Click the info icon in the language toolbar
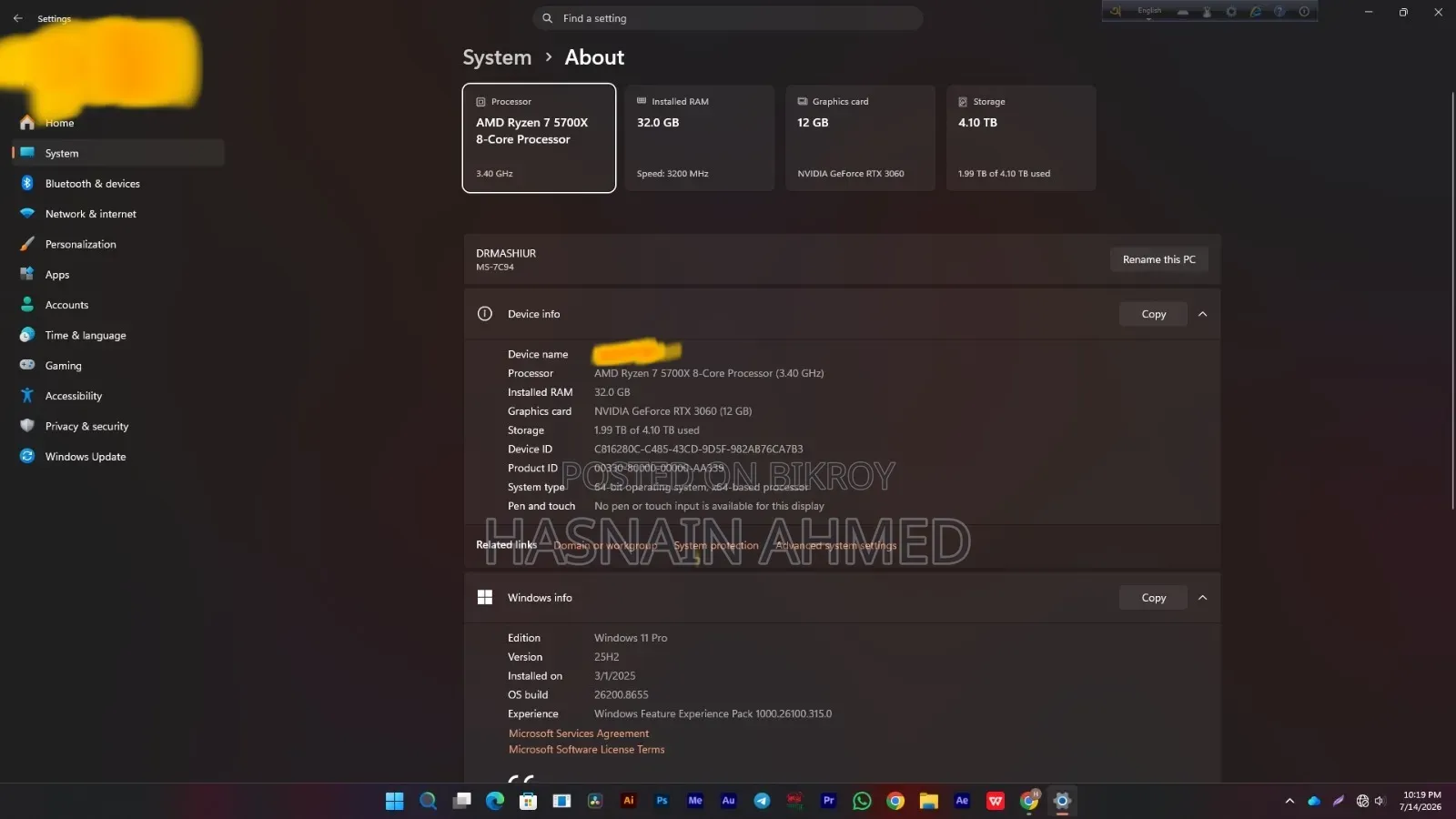Screen dimensions: 1456x819 tap(1304, 12)
